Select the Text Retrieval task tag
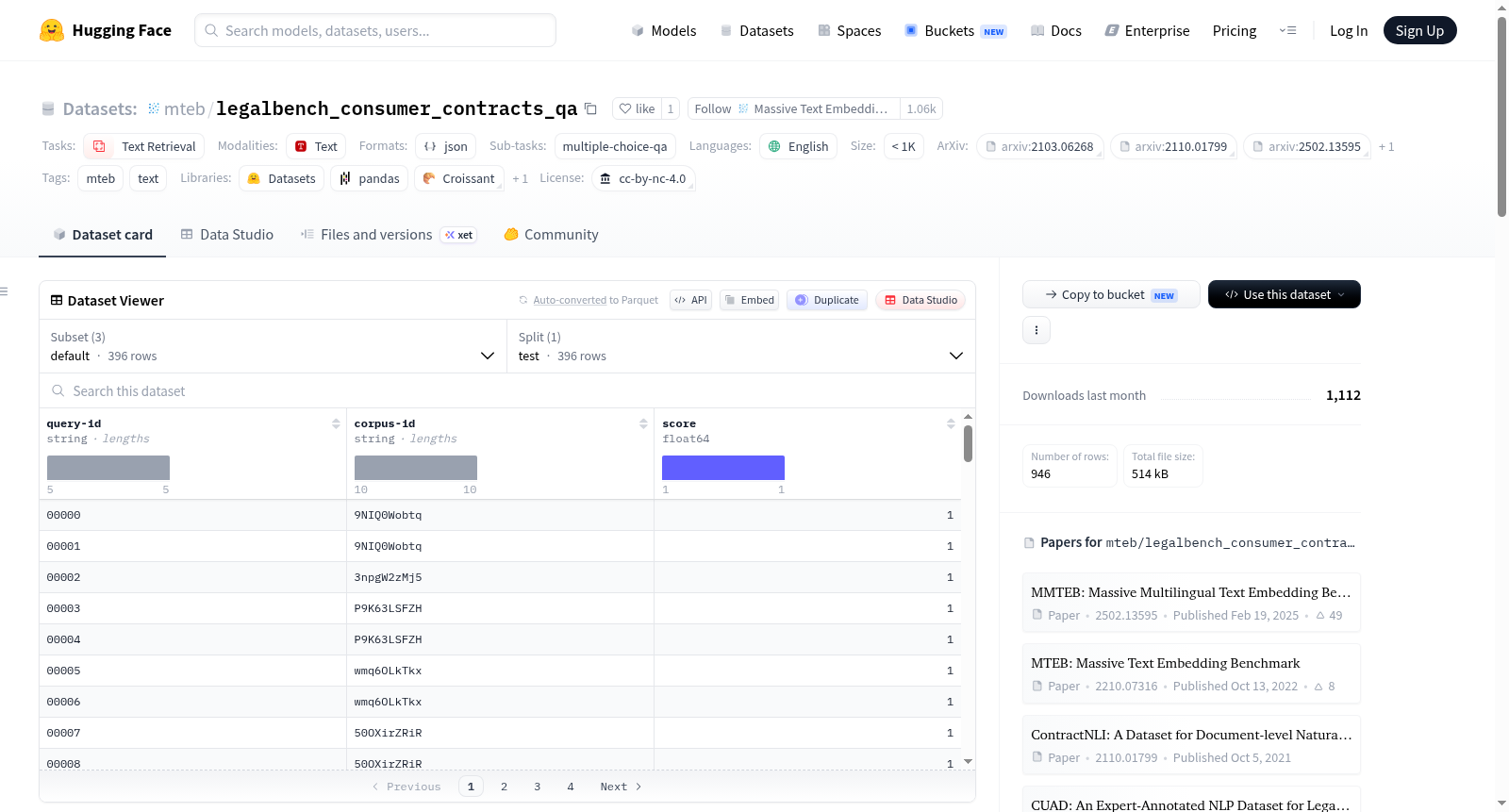The width and height of the screenshot is (1509, 812). [x=144, y=146]
